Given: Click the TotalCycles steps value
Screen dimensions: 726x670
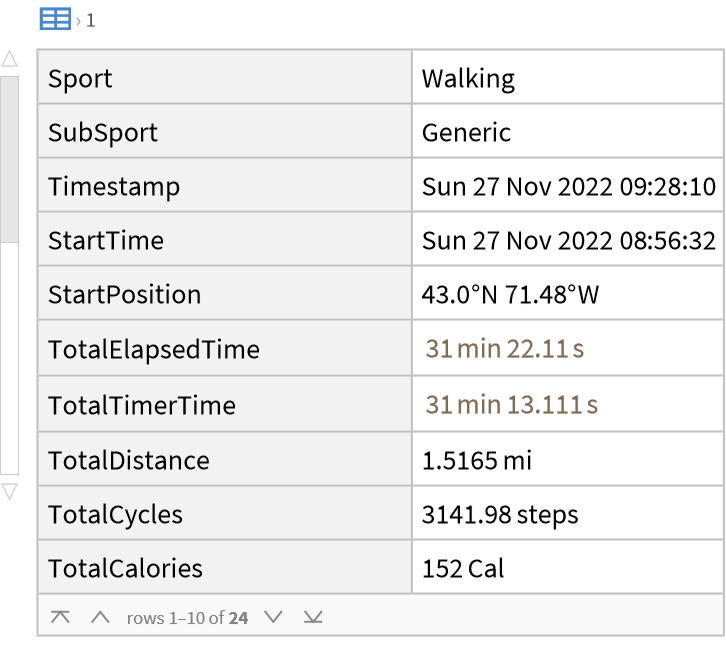Looking at the screenshot, I should tap(499, 515).
